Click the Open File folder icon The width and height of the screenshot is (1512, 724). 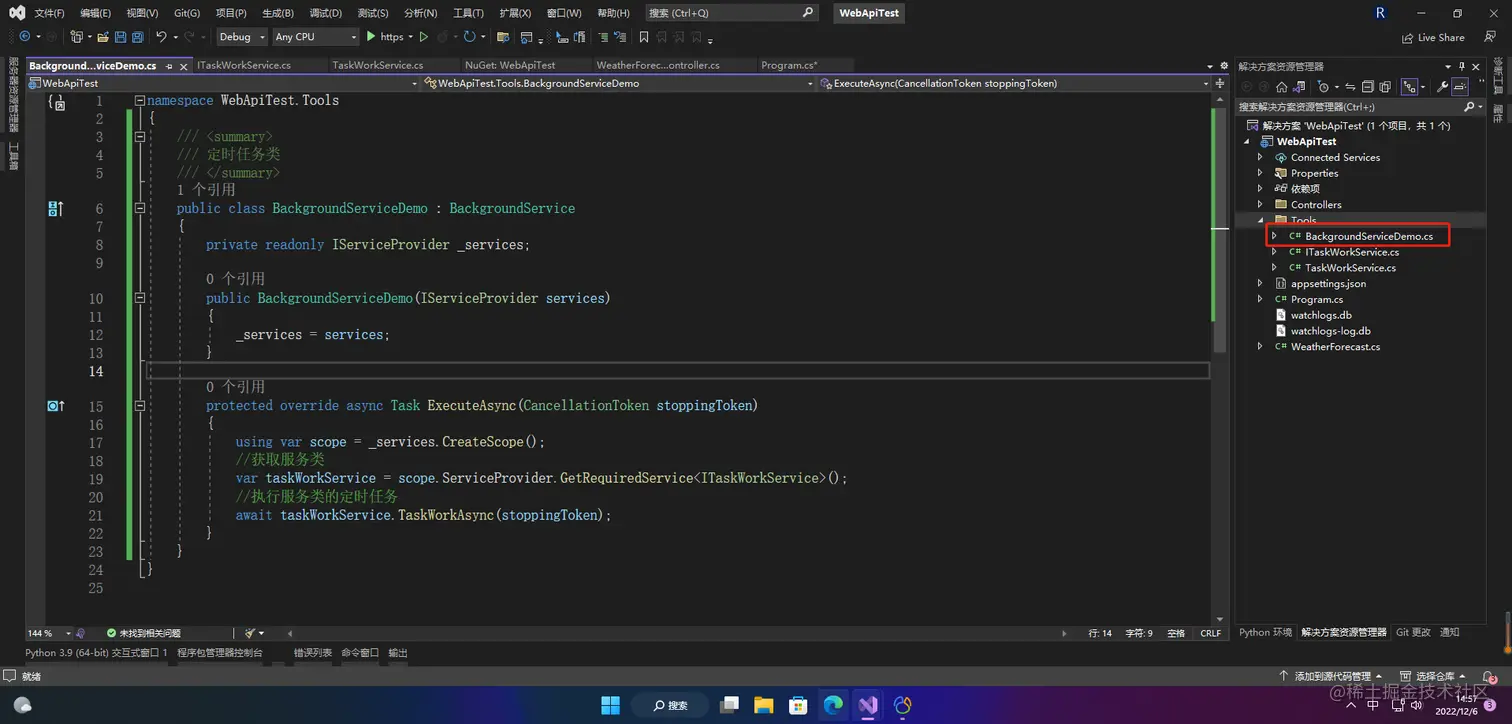pyautogui.click(x=103, y=37)
